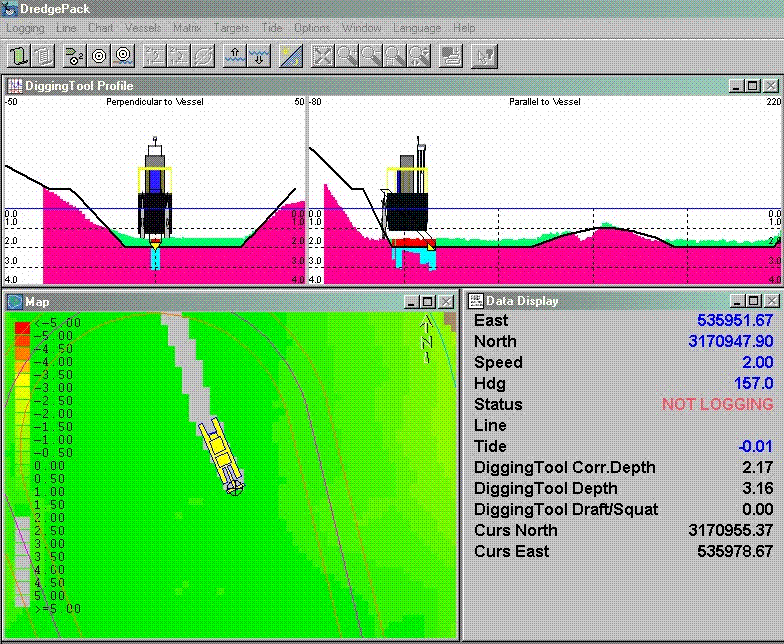784x644 pixels.
Task: Maximize the DiggingTool Profile window
Action: [x=752, y=86]
